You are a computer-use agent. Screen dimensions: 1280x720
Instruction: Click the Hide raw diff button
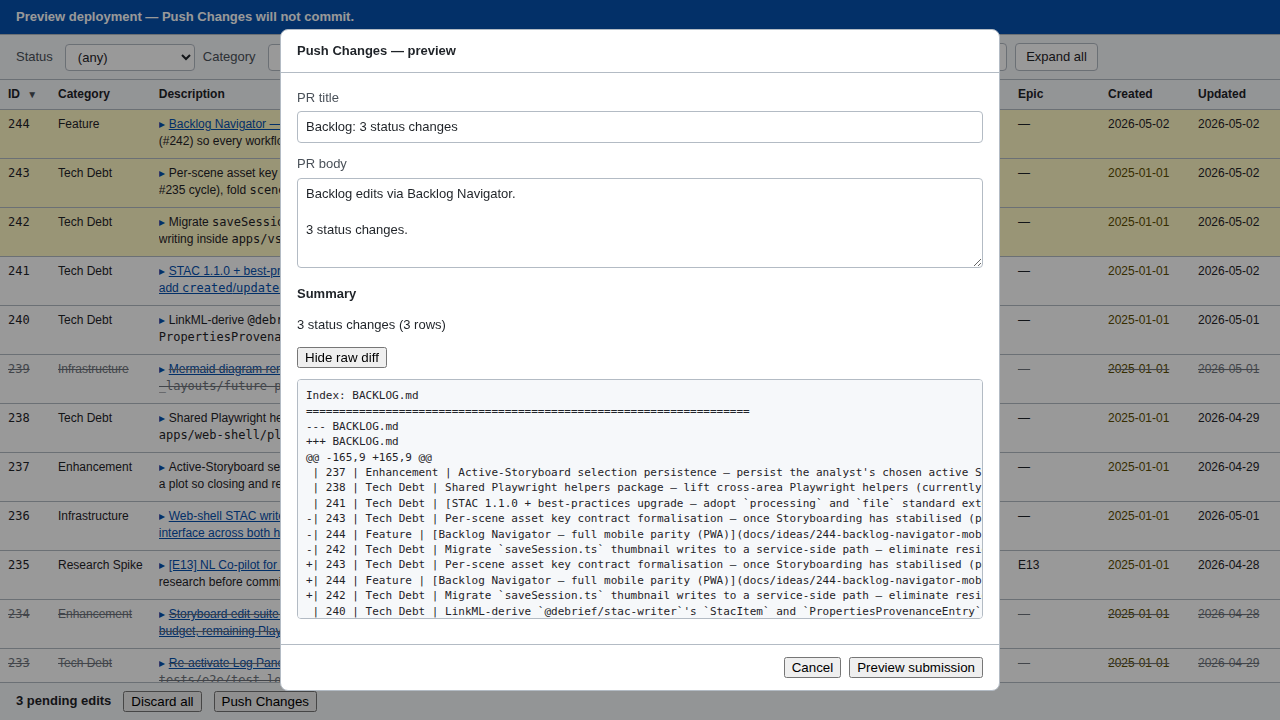pyautogui.click(x=342, y=358)
